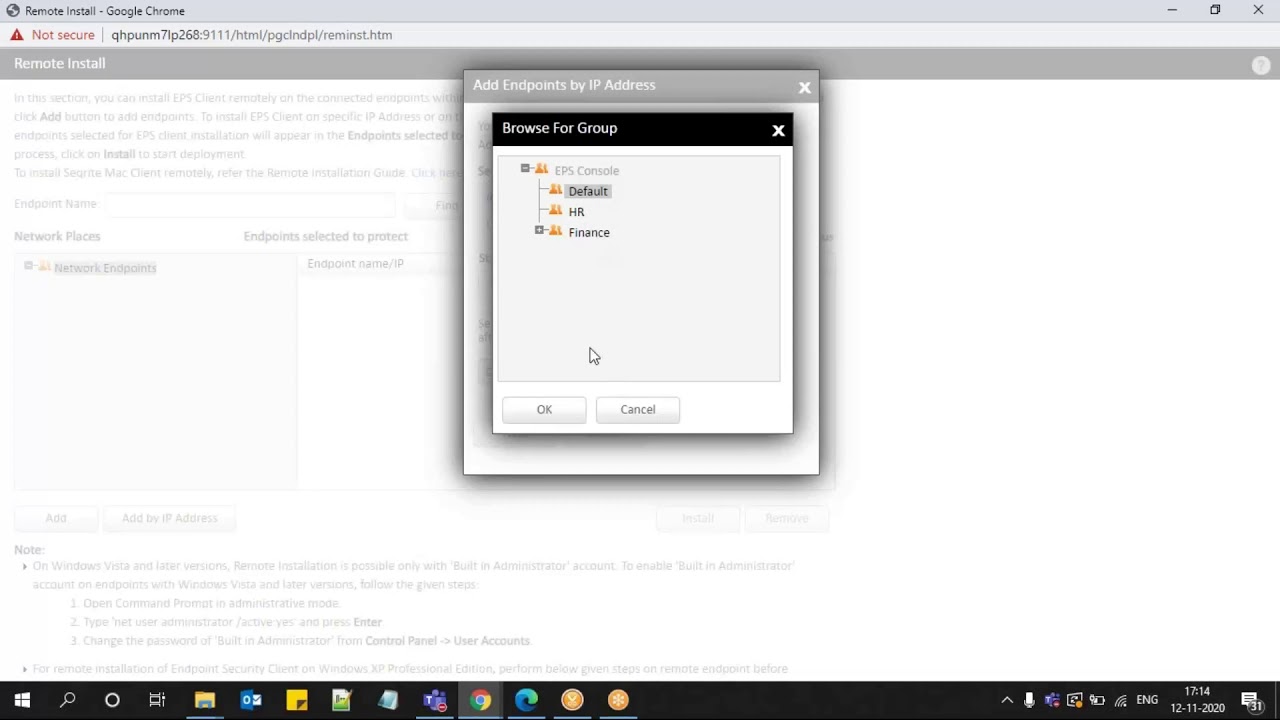The height and width of the screenshot is (720, 1280).
Task: Open Windows Start menu
Action: pos(22,700)
